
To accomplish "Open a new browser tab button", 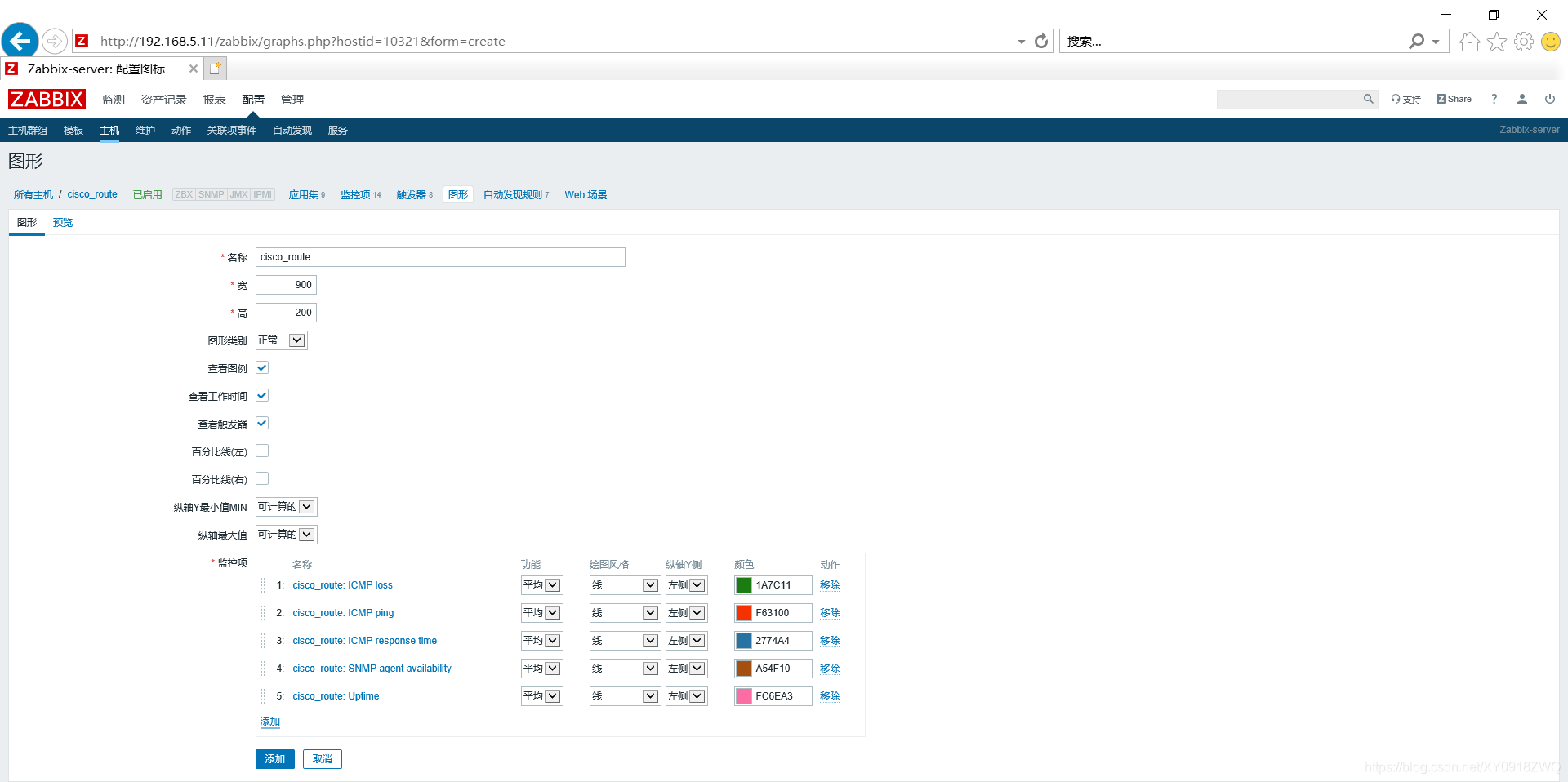I will pos(215,69).
